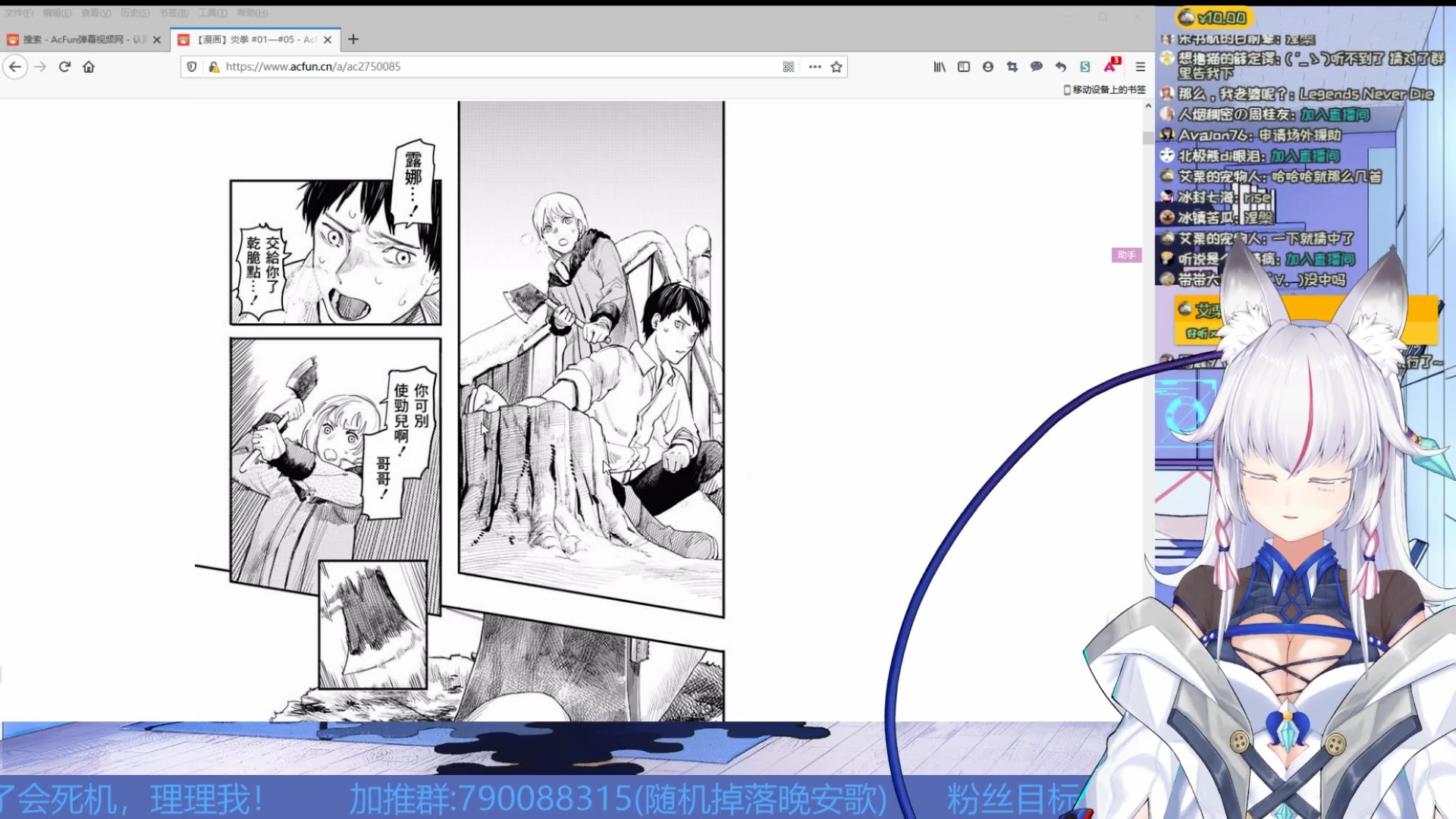Open the 工具(T) menu

212,13
